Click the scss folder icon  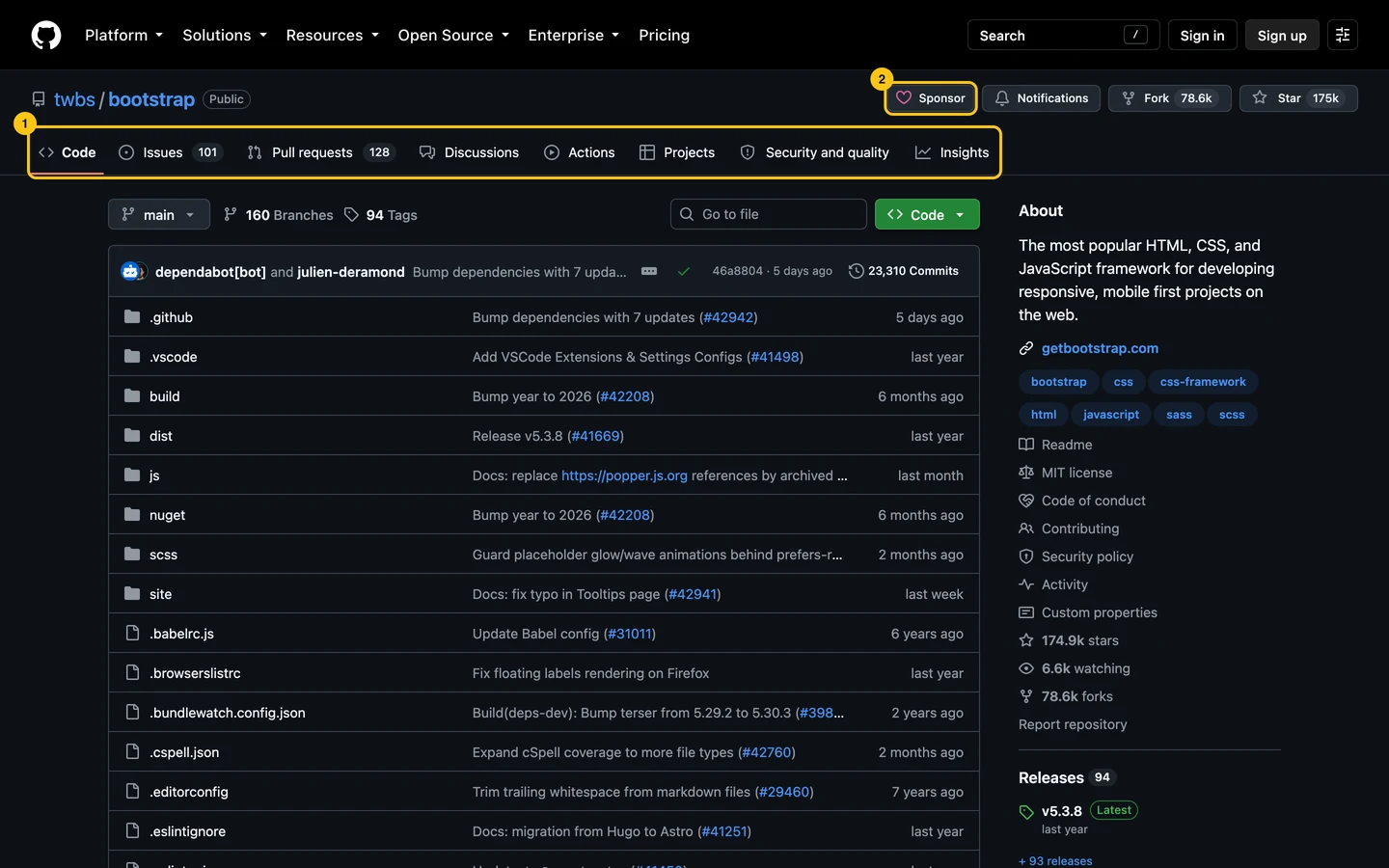click(x=132, y=555)
